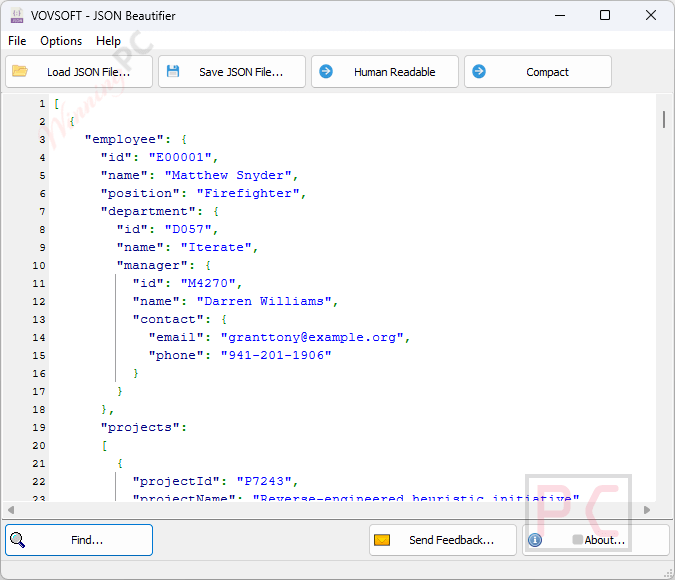This screenshot has width=675, height=580.
Task: Open the File menu
Action: pos(17,41)
